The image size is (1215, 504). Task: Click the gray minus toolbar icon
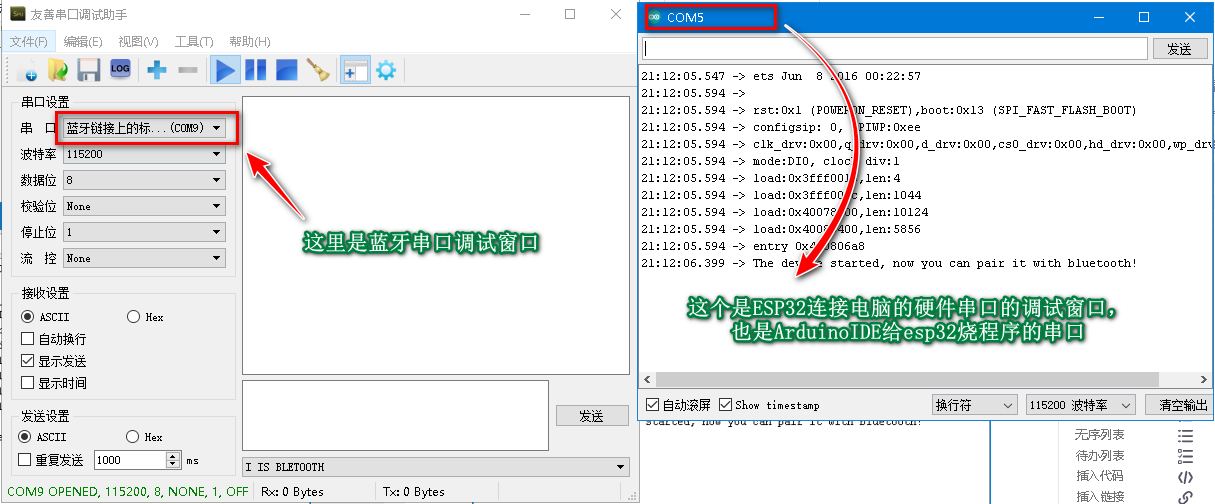click(x=187, y=70)
